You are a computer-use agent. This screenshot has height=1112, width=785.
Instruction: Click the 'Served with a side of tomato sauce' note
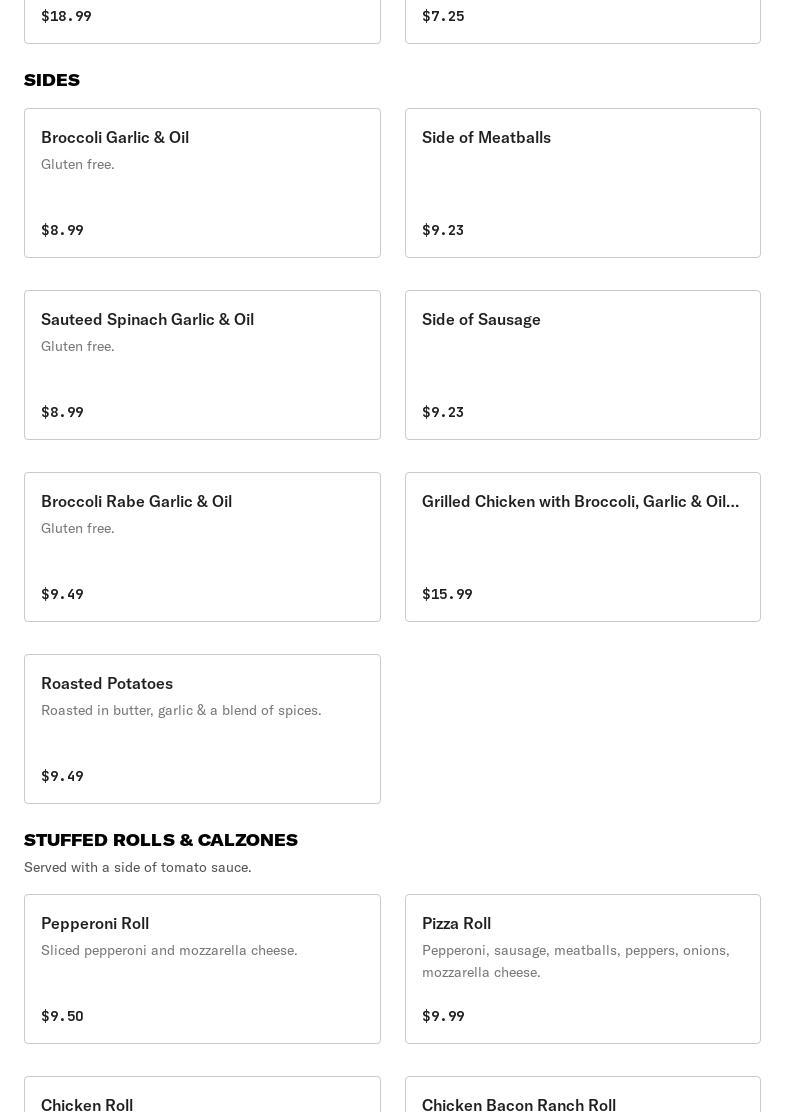coord(138,867)
